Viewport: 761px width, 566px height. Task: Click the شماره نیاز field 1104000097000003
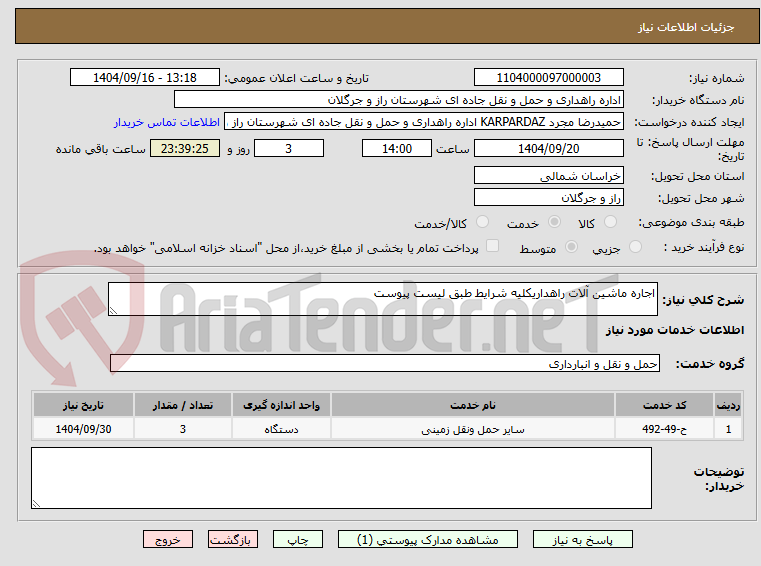(548, 77)
